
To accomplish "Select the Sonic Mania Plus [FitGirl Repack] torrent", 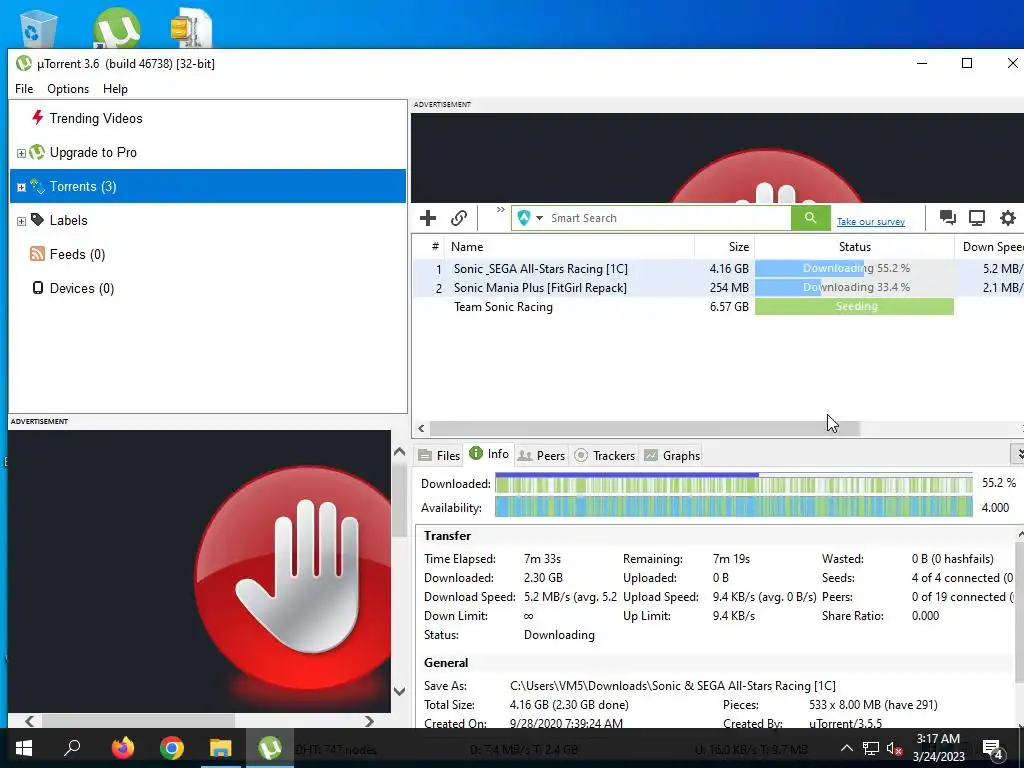I will pyautogui.click(x=540, y=287).
